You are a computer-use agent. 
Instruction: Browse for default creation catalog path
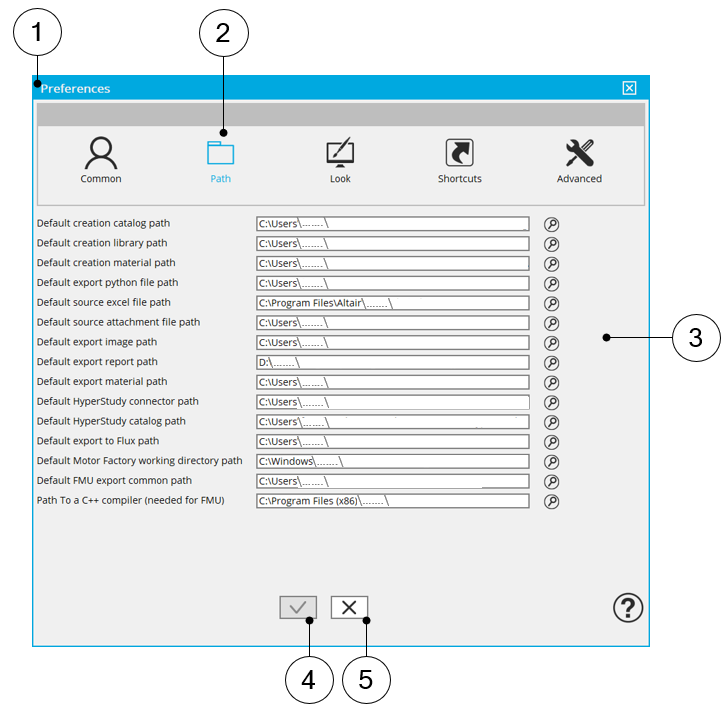tap(551, 224)
